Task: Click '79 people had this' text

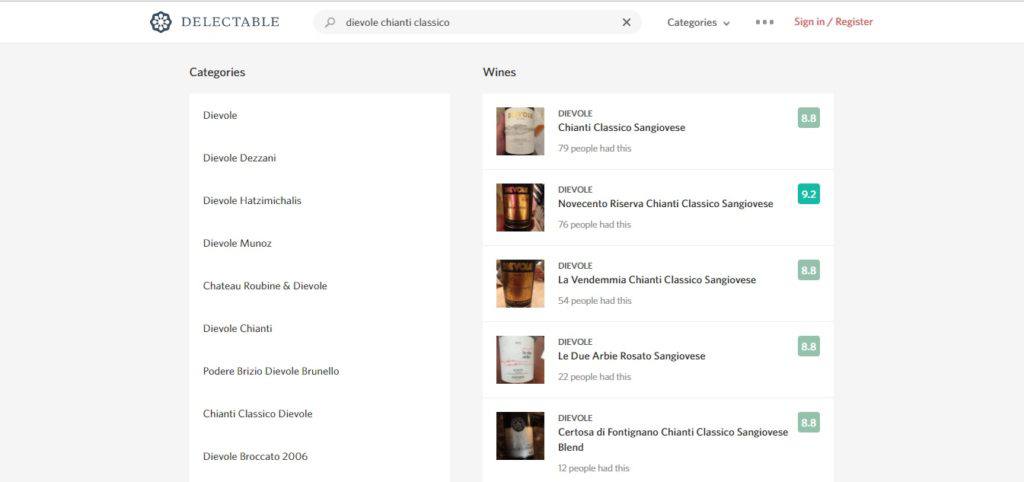Action: pyautogui.click(x=594, y=148)
